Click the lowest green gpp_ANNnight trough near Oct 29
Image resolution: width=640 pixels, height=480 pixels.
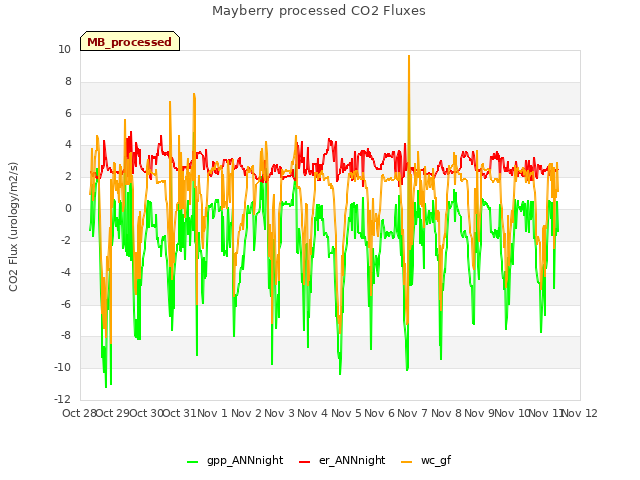point(106,387)
